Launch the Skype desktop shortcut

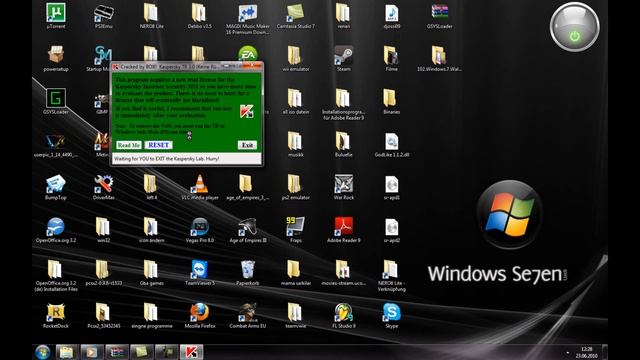click(391, 315)
